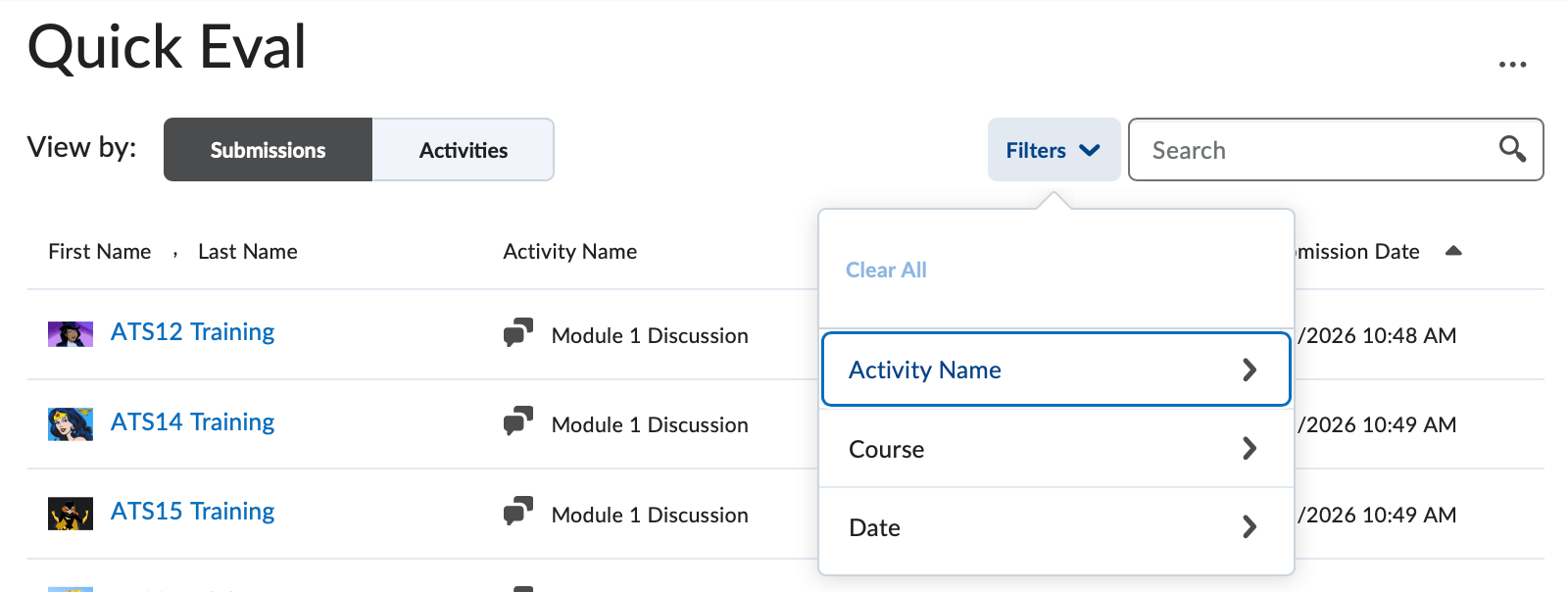Click discussion icon in ATS14 row

(x=518, y=421)
